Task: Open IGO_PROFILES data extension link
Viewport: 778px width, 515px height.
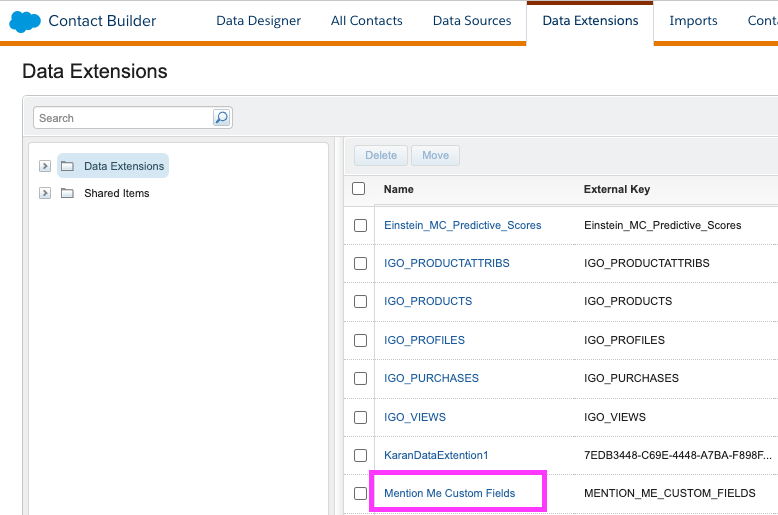Action: pos(424,340)
